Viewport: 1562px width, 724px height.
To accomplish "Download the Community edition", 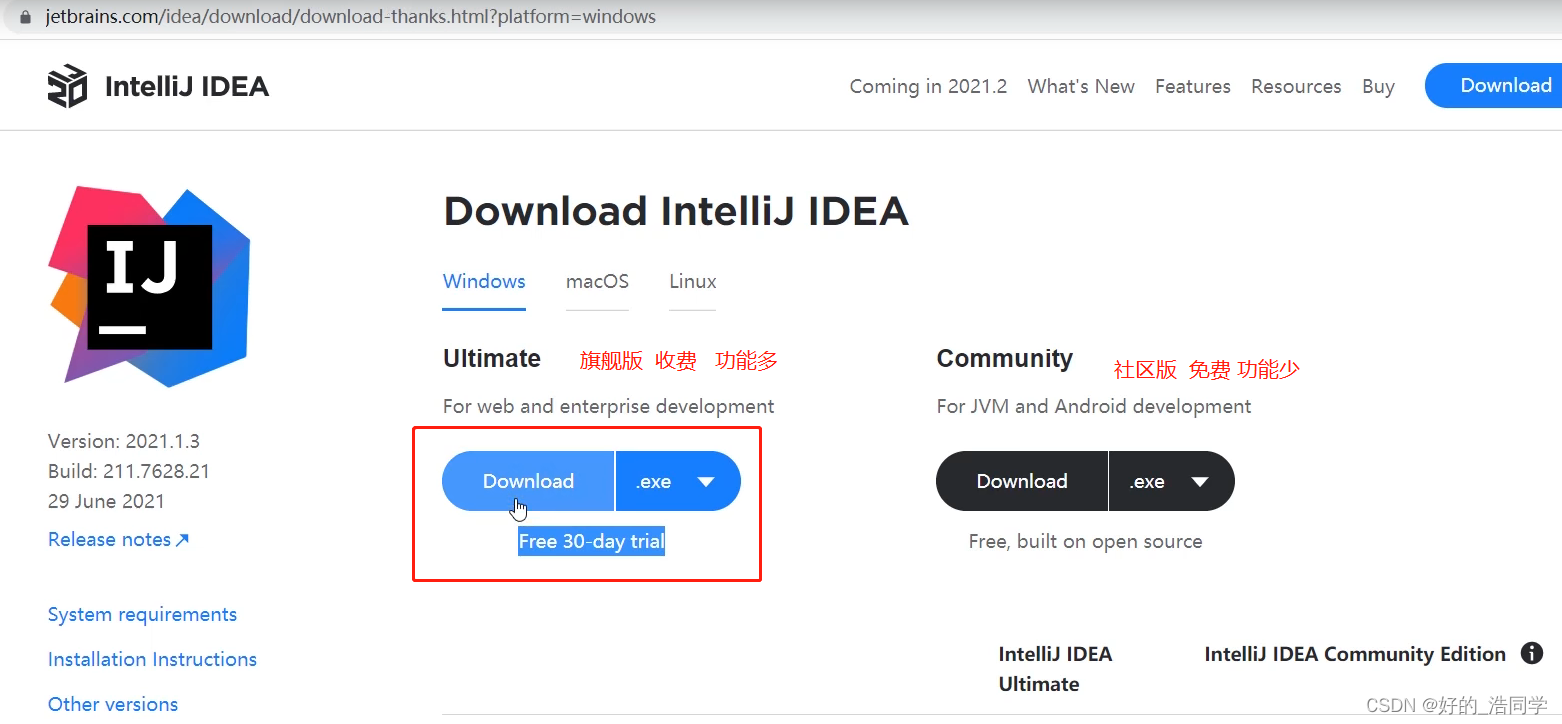I will pos(1022,481).
